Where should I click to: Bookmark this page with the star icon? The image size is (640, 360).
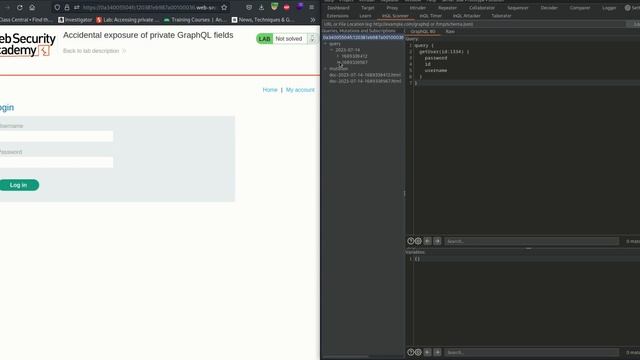[224, 7]
